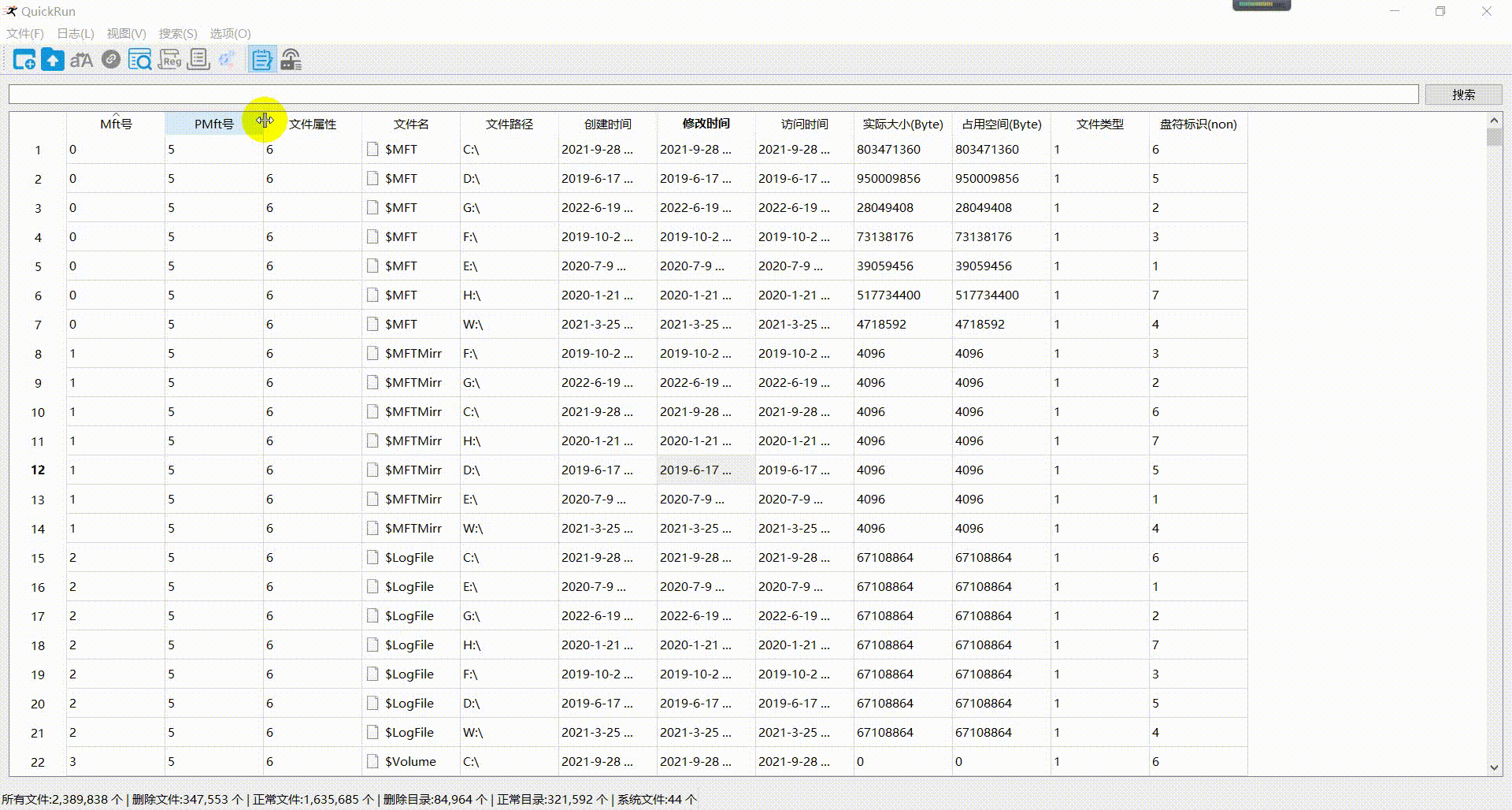This screenshot has height=810, width=1512.
Task: Click the wireless router icon
Action: point(291,60)
